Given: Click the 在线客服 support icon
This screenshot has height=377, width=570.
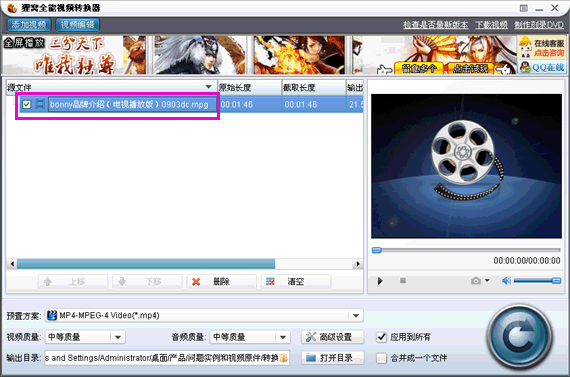Looking at the screenshot, I should point(542,47).
